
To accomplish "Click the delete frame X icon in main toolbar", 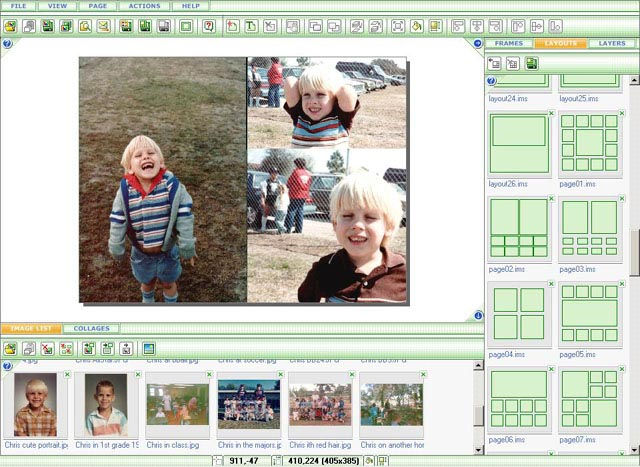I will point(270,27).
